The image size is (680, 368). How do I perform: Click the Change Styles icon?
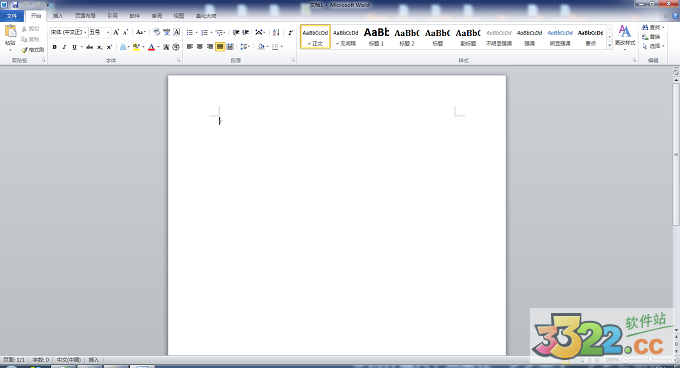(x=624, y=36)
